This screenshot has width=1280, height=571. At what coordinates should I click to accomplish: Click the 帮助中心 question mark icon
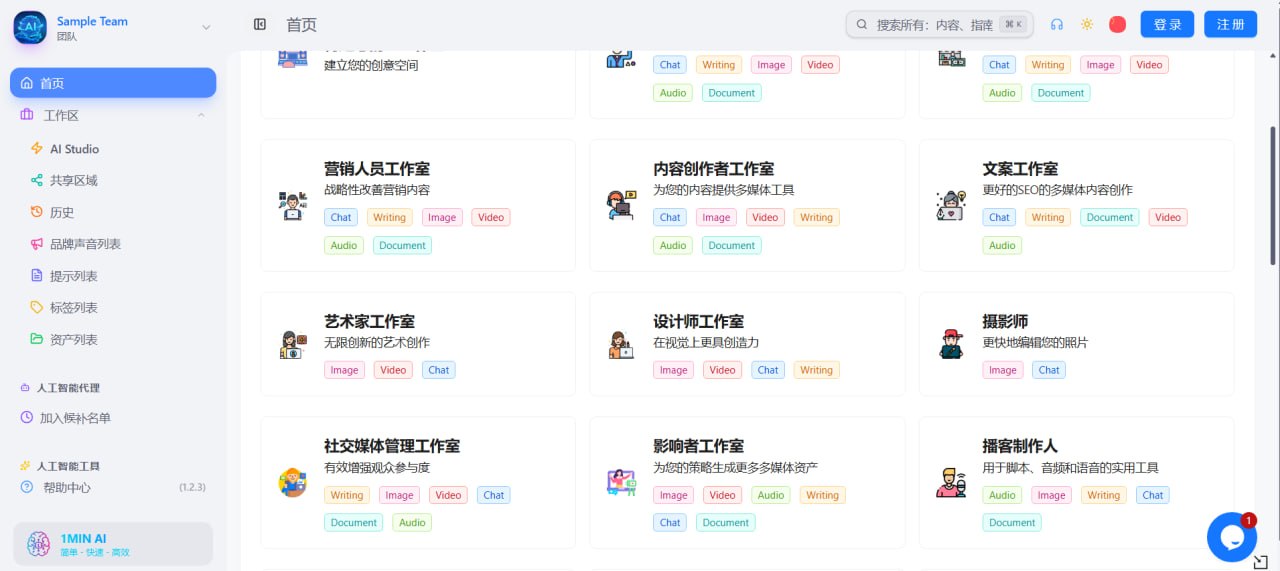tap(27, 487)
